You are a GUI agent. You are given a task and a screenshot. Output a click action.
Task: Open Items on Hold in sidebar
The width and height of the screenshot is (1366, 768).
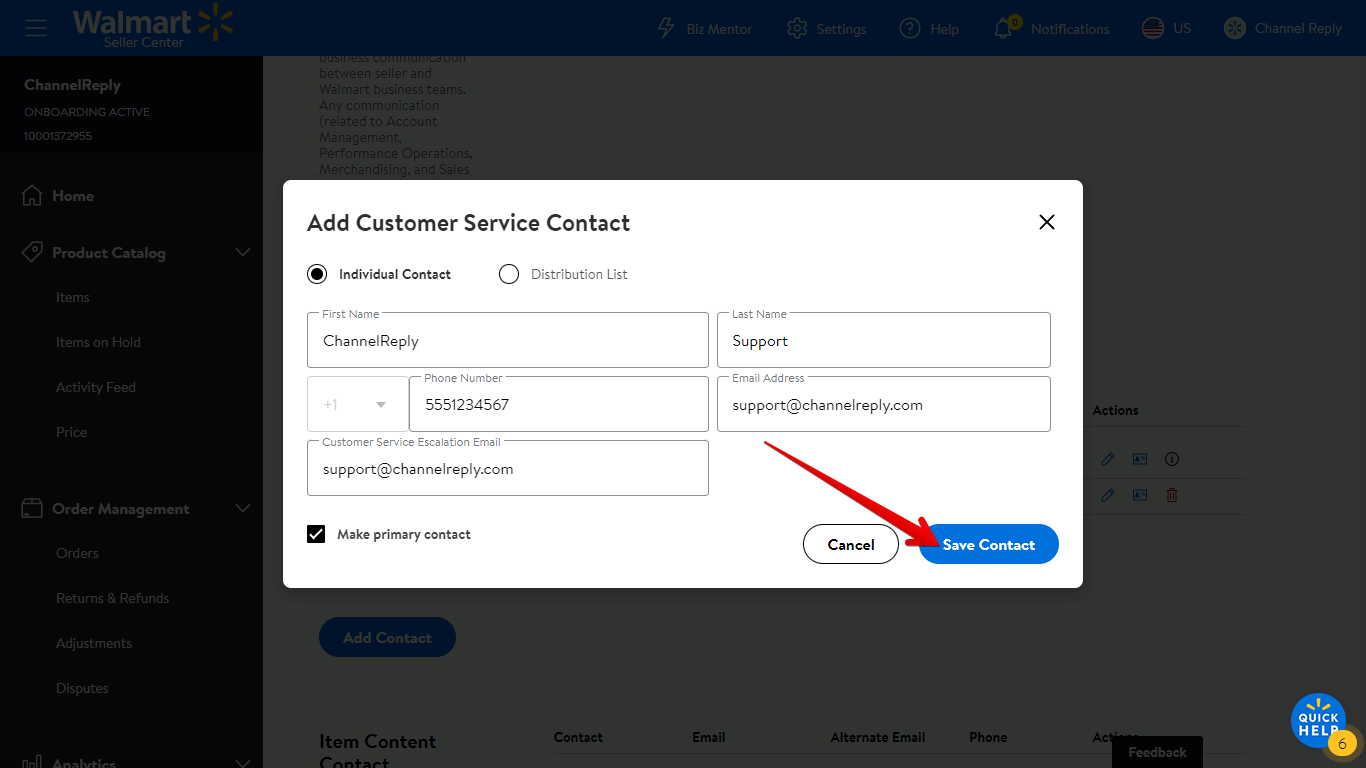[98, 342]
